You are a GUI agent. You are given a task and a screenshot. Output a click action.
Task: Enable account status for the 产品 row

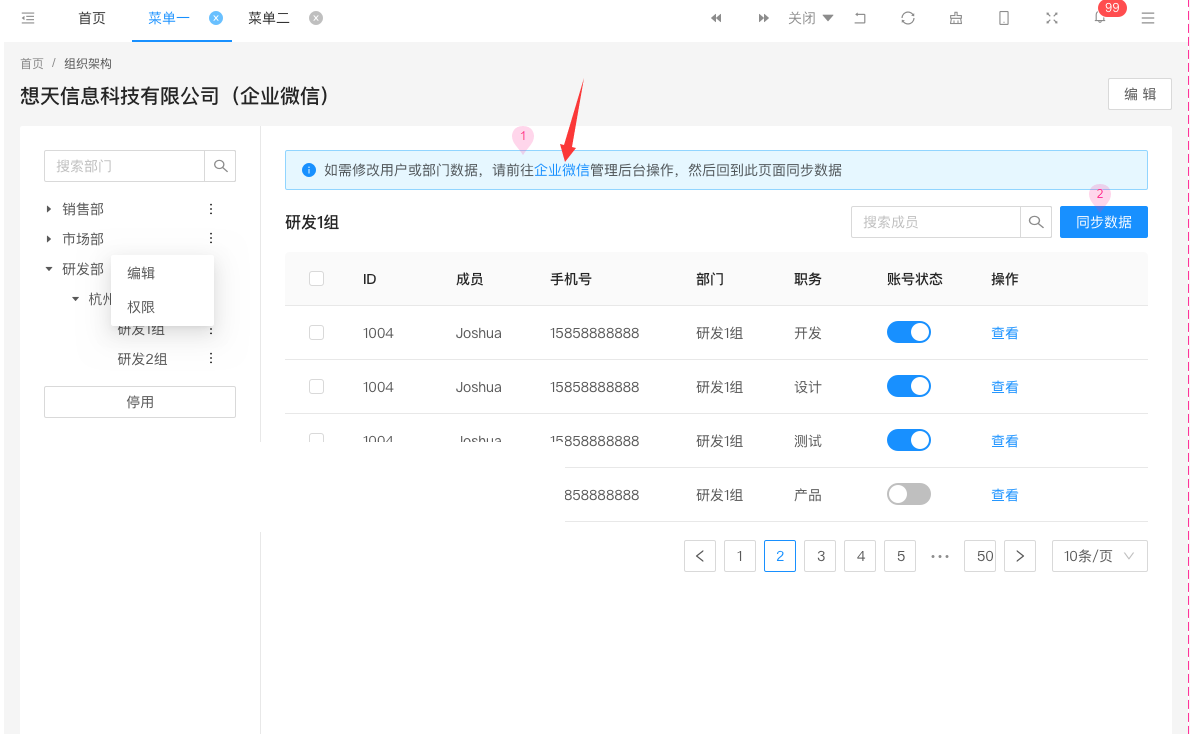tap(908, 494)
